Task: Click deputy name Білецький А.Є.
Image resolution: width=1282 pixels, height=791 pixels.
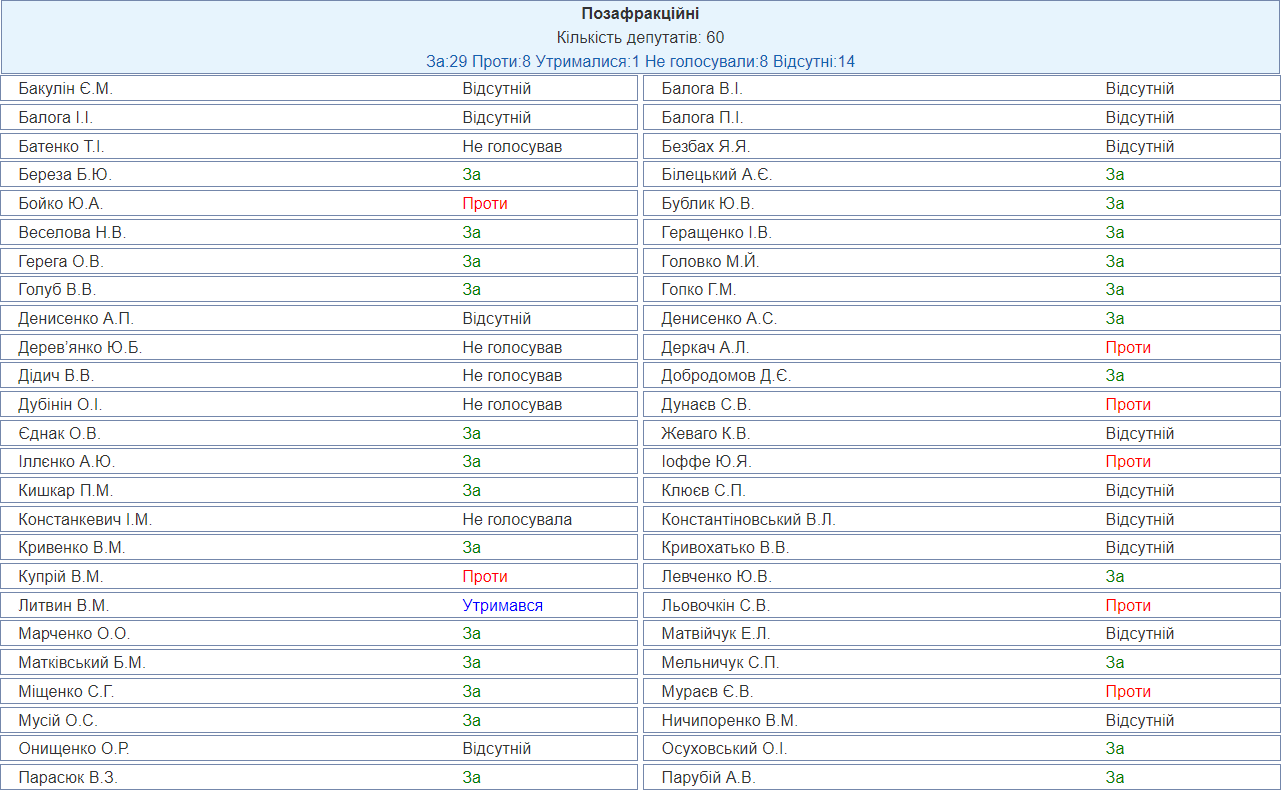Action: point(717,175)
